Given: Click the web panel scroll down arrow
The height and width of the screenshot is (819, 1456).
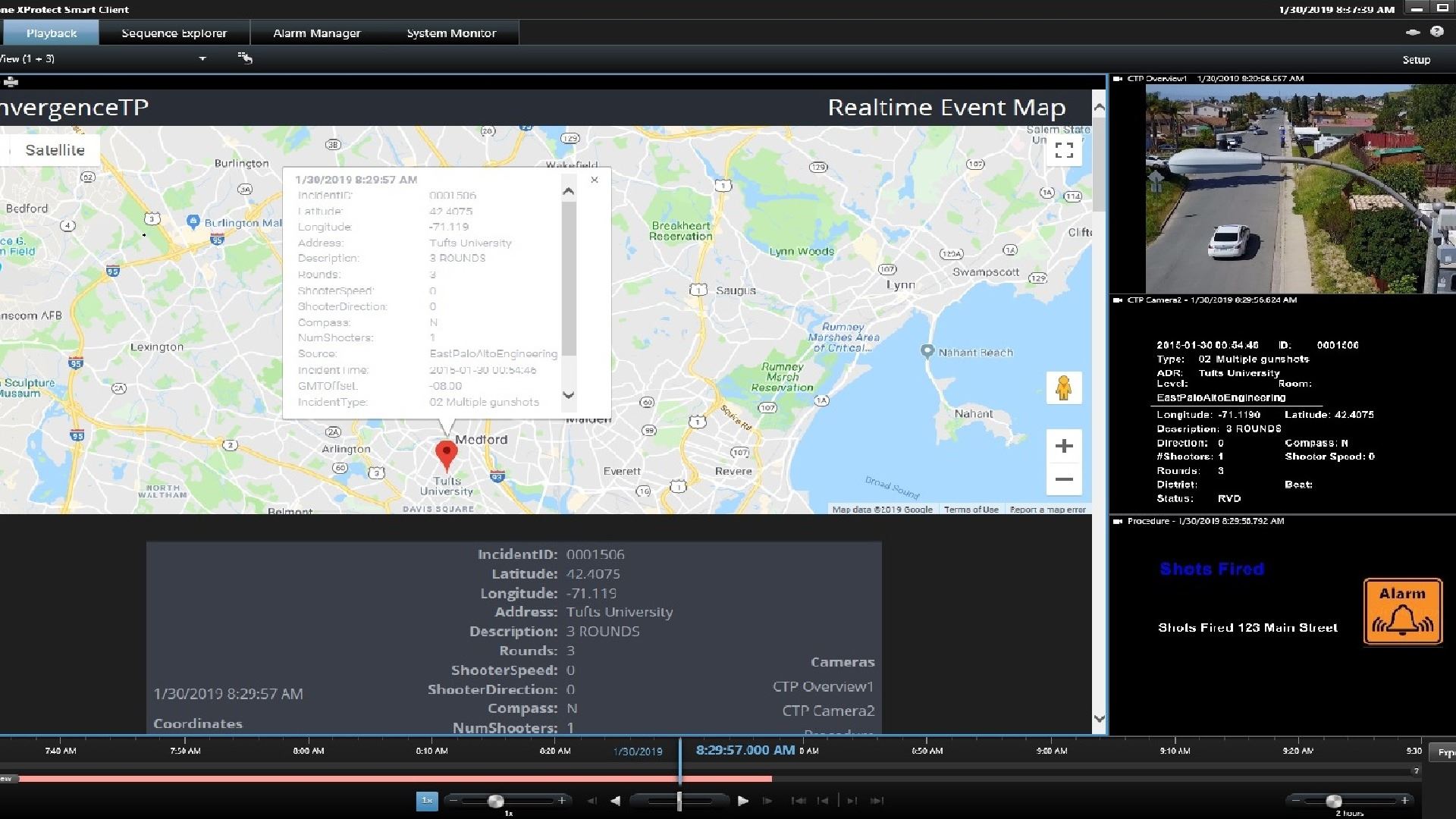Looking at the screenshot, I should coord(1099,718).
